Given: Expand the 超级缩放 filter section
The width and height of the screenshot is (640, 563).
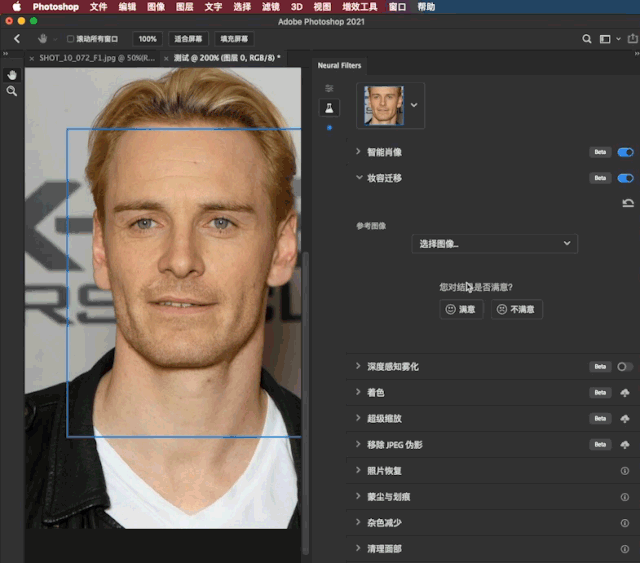Looking at the screenshot, I should (x=358, y=418).
